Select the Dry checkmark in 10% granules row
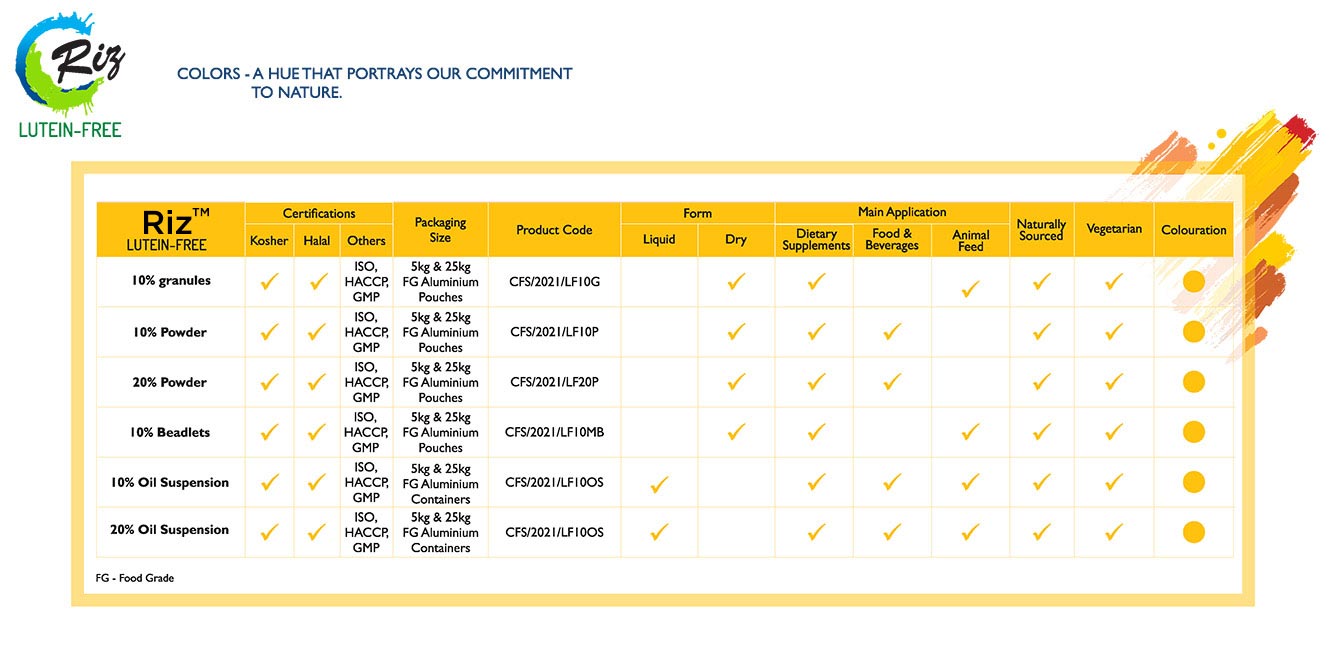 pyautogui.click(x=736, y=282)
